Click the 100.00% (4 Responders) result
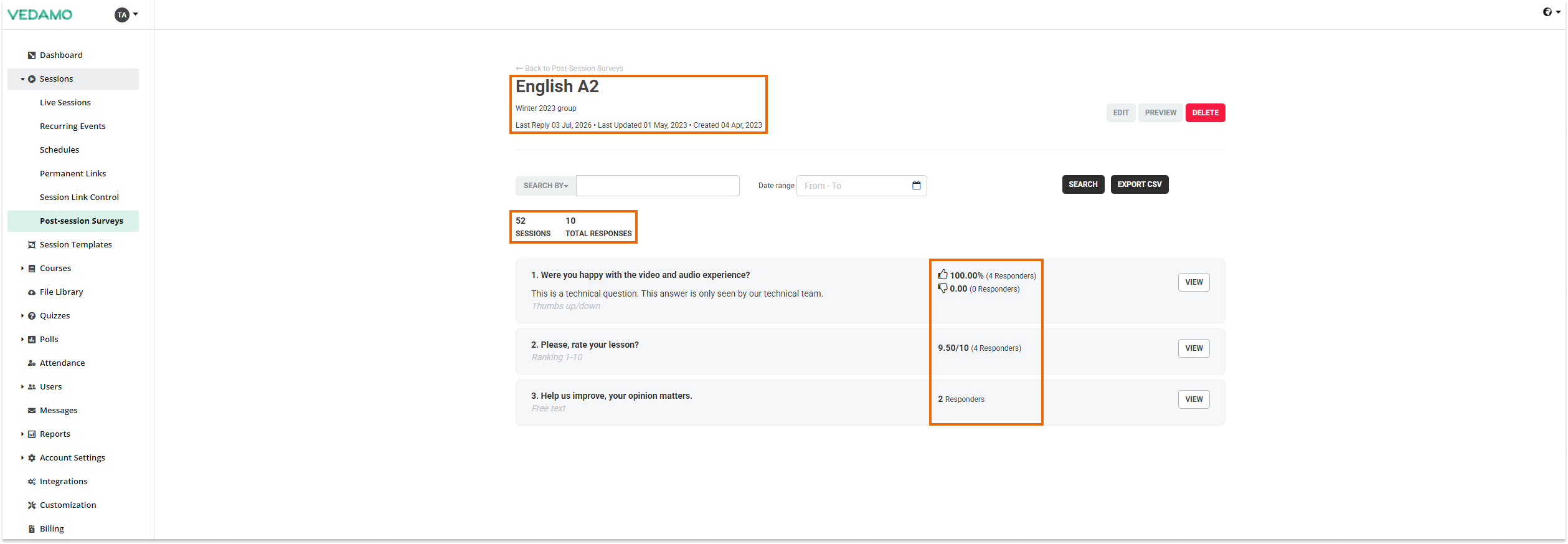 click(987, 275)
